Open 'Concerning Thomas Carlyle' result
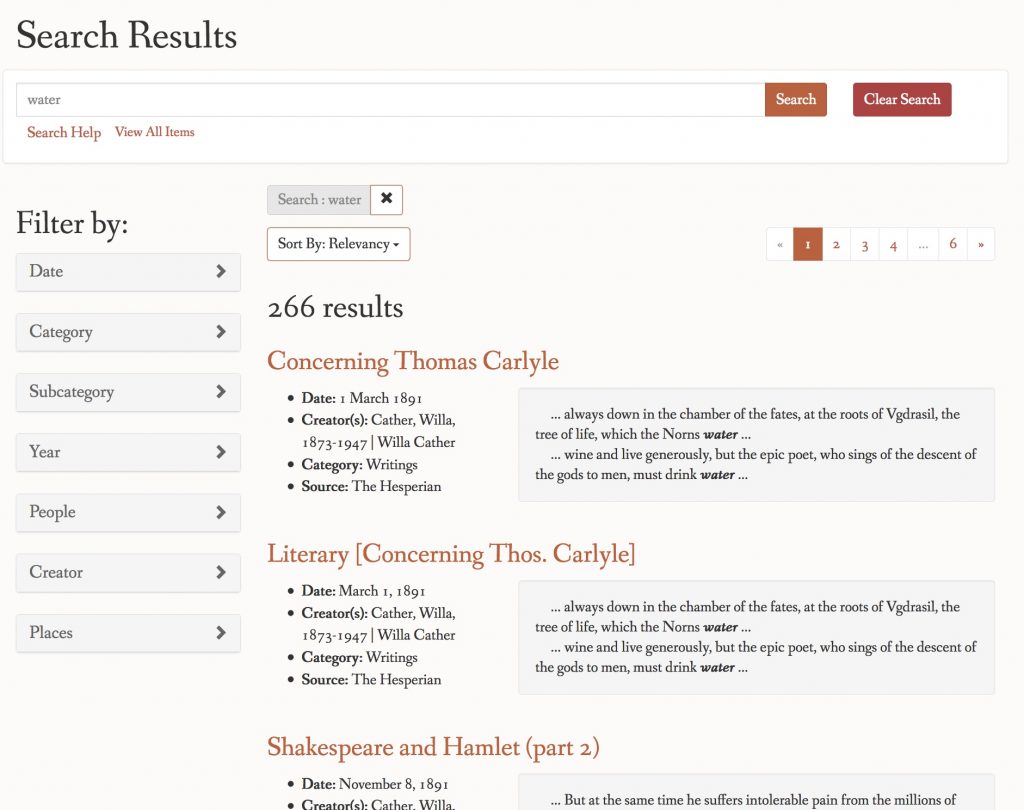1024x810 pixels. [x=412, y=362]
